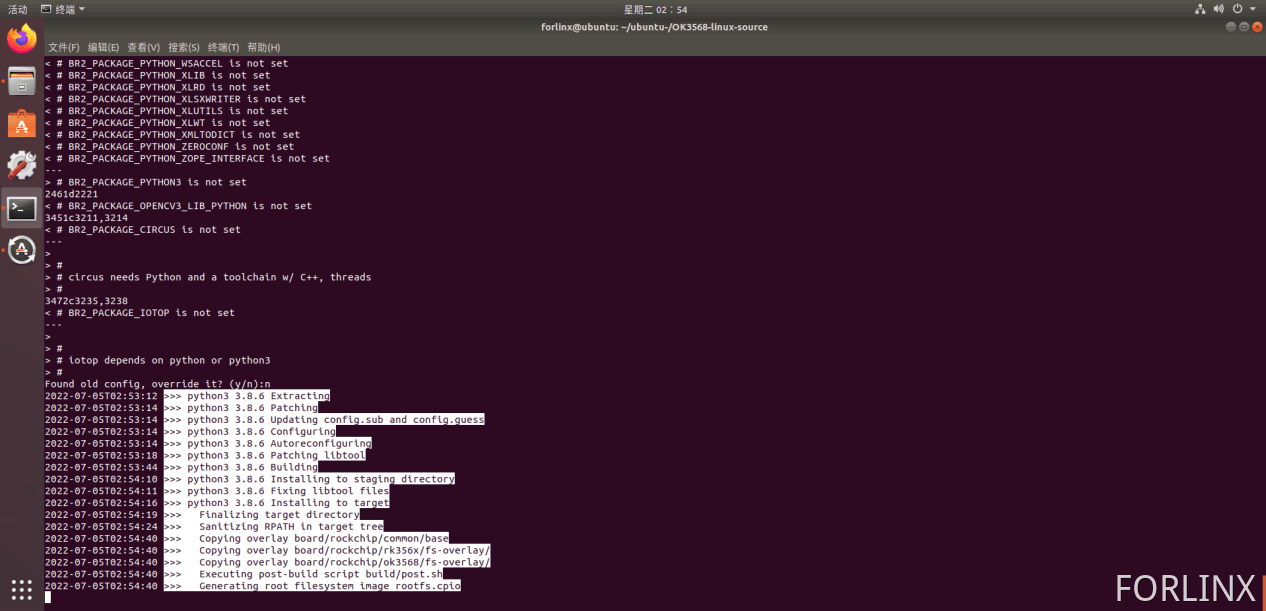Open the 编辑(E) menu
Image resolution: width=1266 pixels, height=611 pixels.
[x=103, y=47]
